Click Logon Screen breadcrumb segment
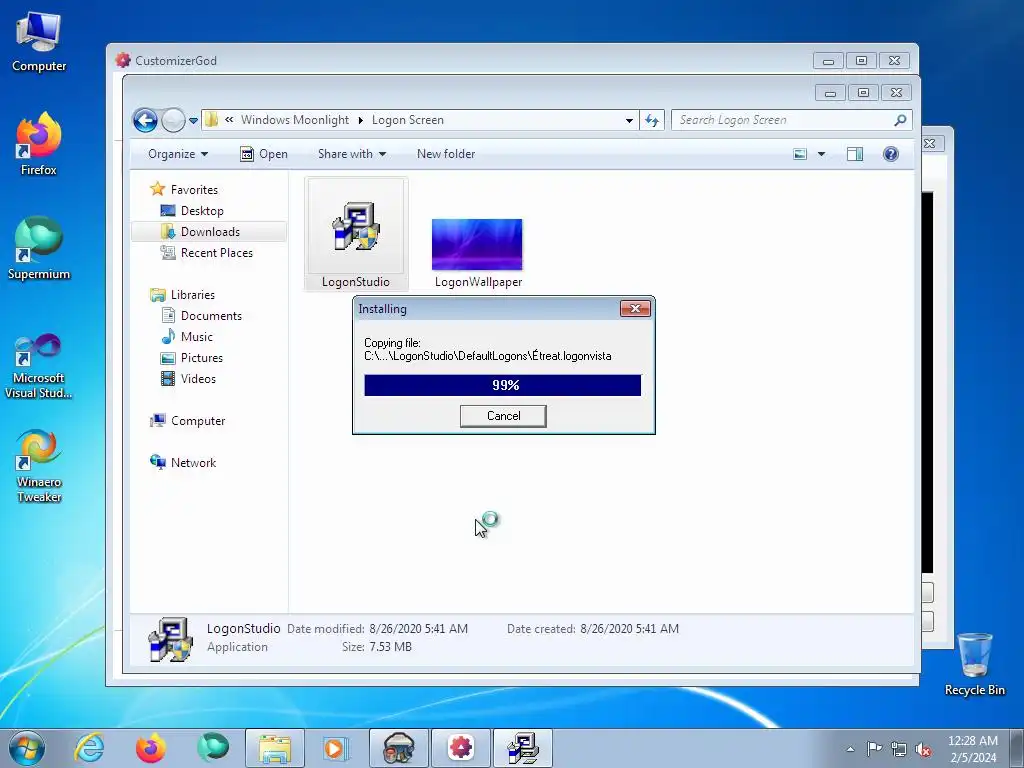1024x768 pixels. (408, 120)
